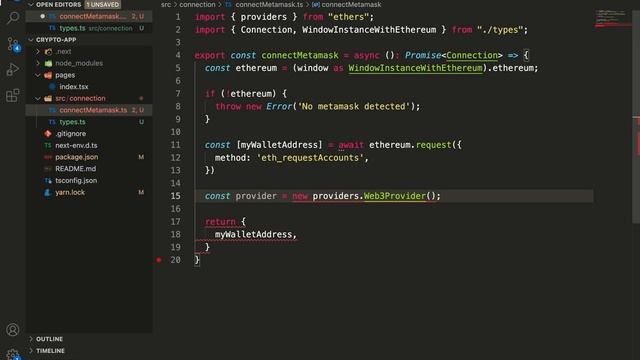Image resolution: width=640 pixels, height=360 pixels.
Task: Click the await keyword on line 11
Action: (x=351, y=145)
